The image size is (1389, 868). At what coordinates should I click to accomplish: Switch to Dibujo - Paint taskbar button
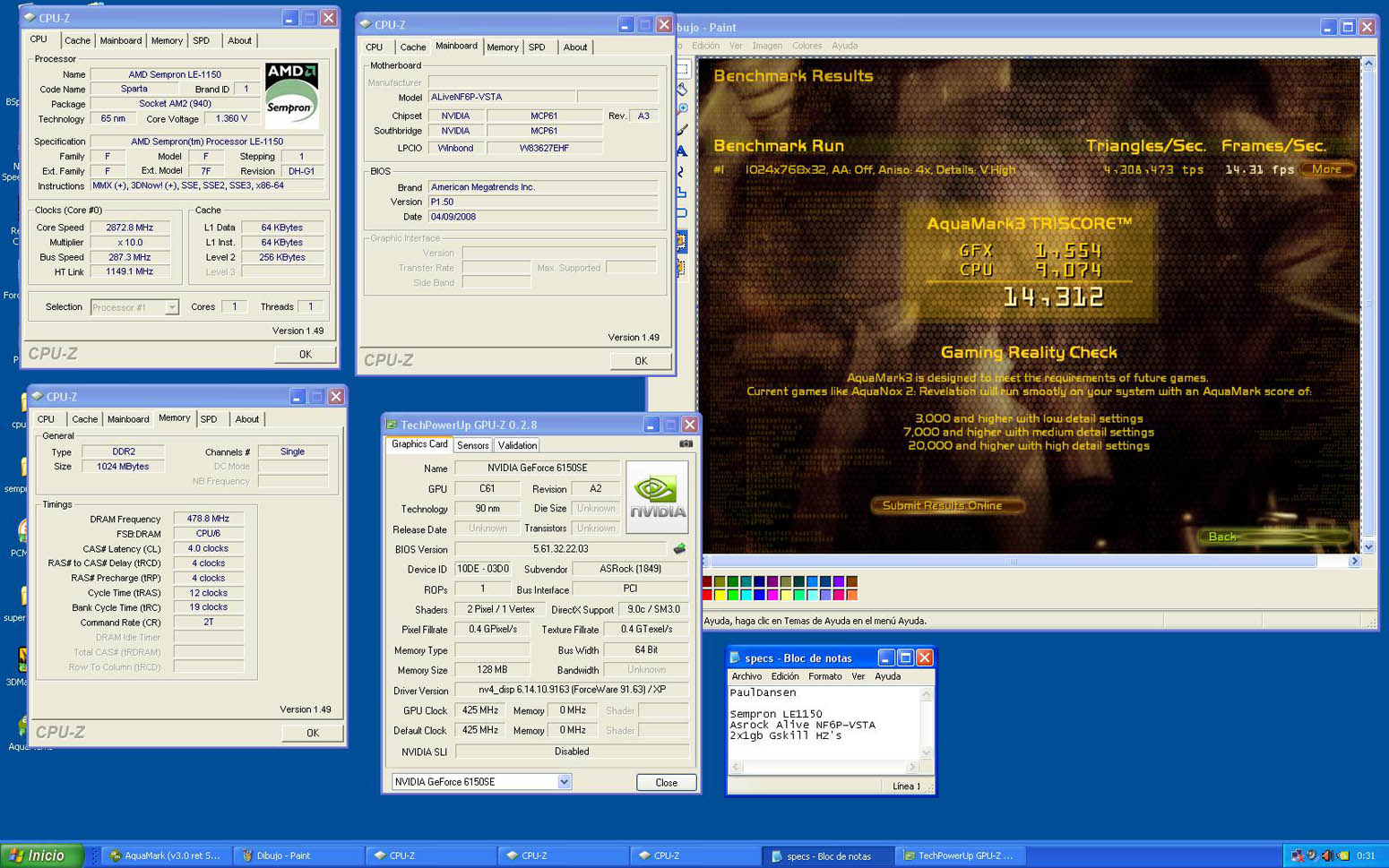(298, 855)
